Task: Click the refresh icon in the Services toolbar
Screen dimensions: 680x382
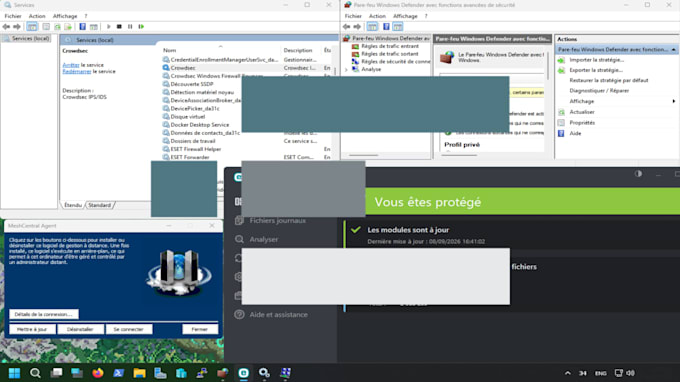Action: point(57,26)
